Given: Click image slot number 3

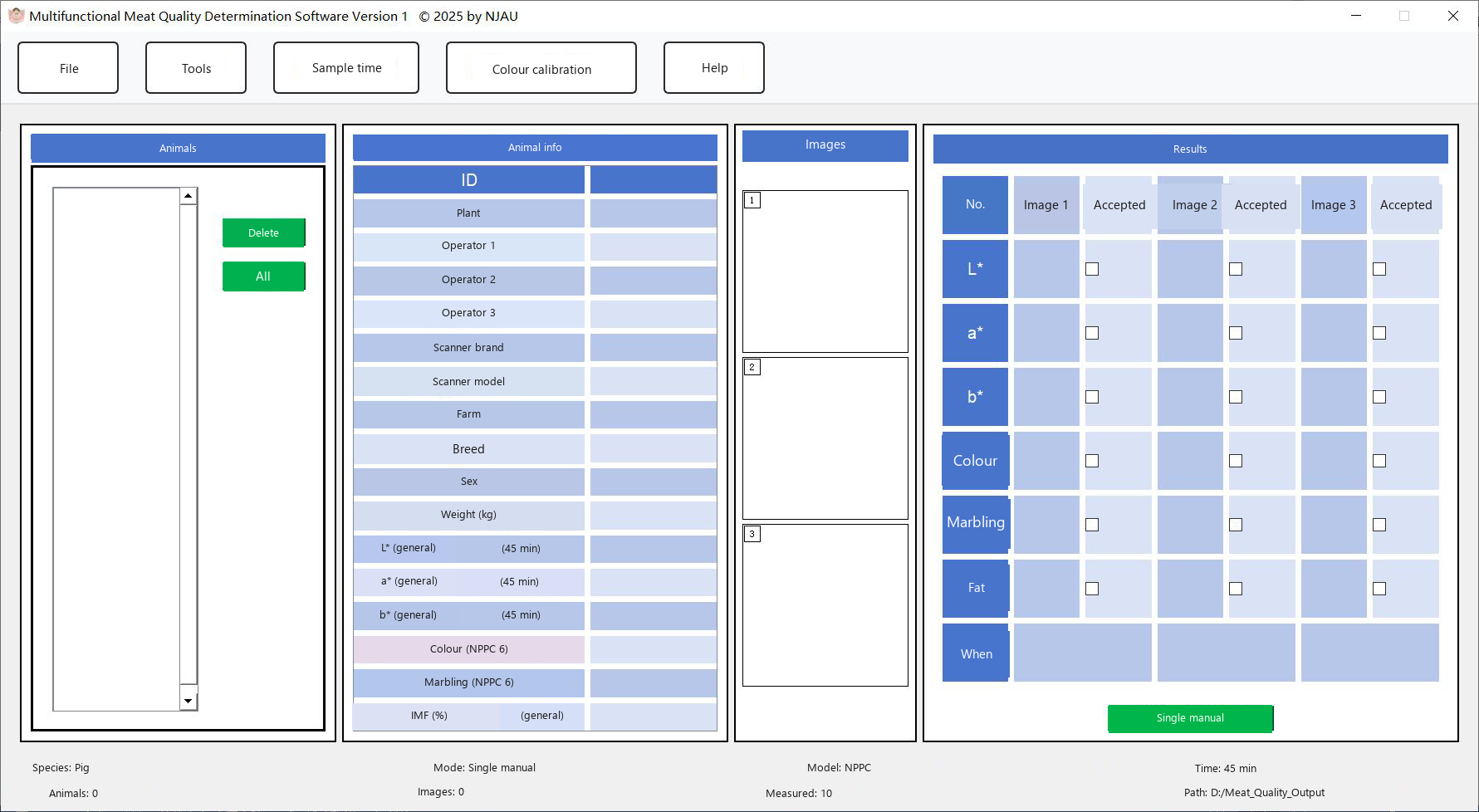Looking at the screenshot, I should pyautogui.click(x=825, y=605).
